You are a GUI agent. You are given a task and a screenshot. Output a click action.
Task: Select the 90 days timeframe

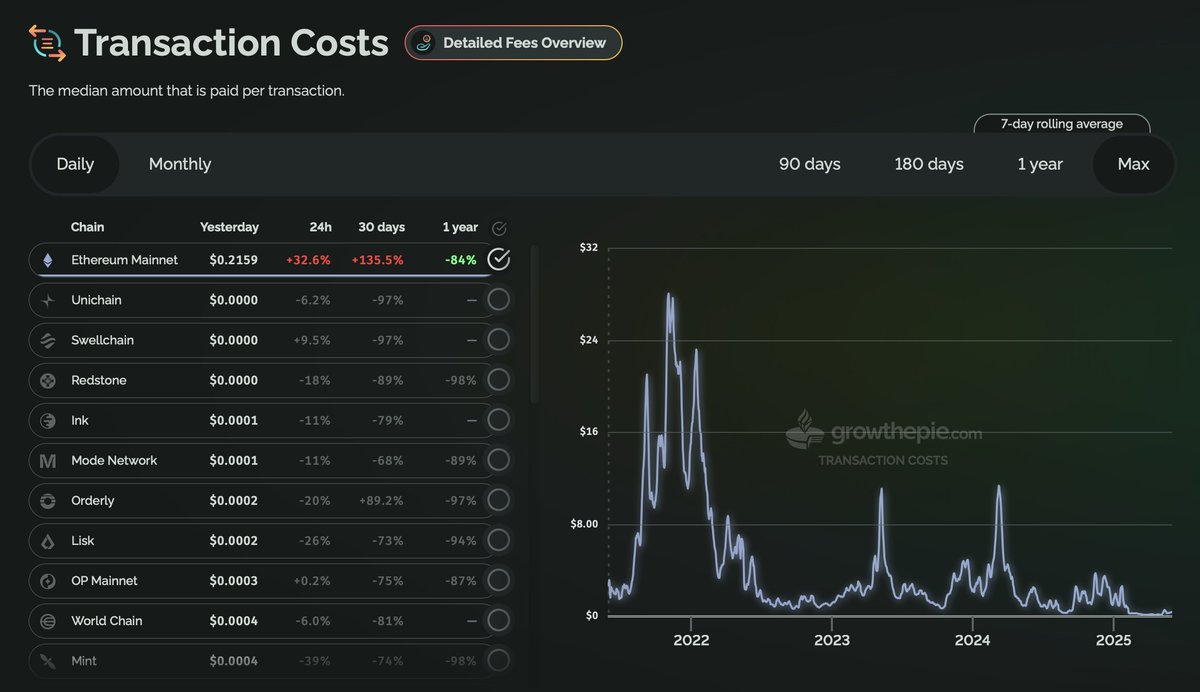click(810, 164)
